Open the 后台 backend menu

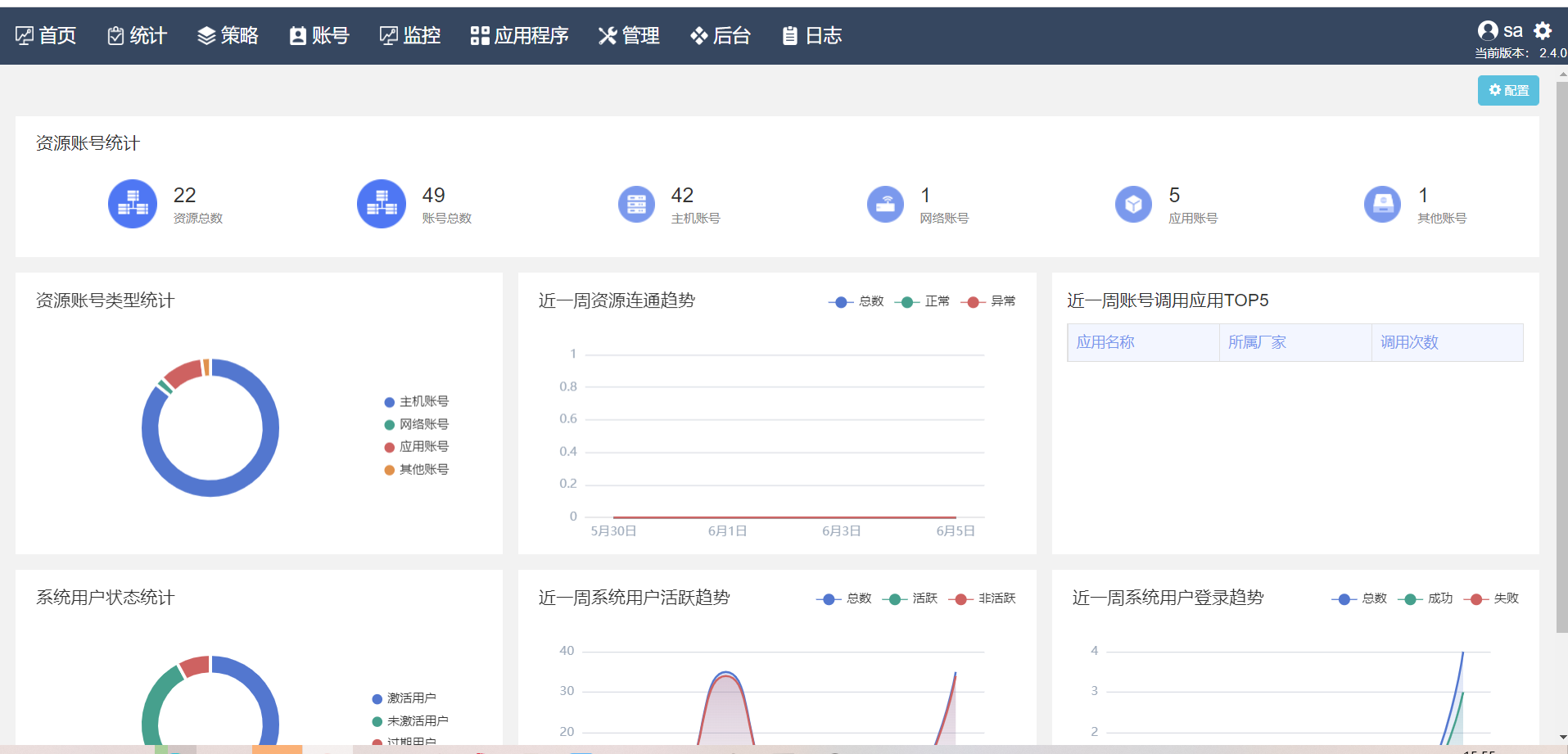[x=721, y=35]
